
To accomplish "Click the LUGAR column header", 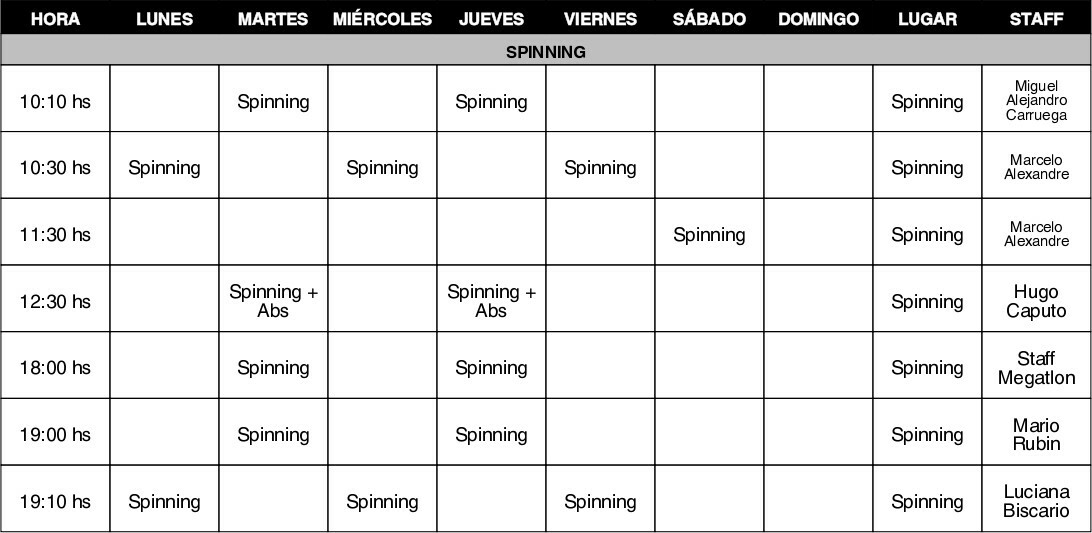I will [927, 19].
